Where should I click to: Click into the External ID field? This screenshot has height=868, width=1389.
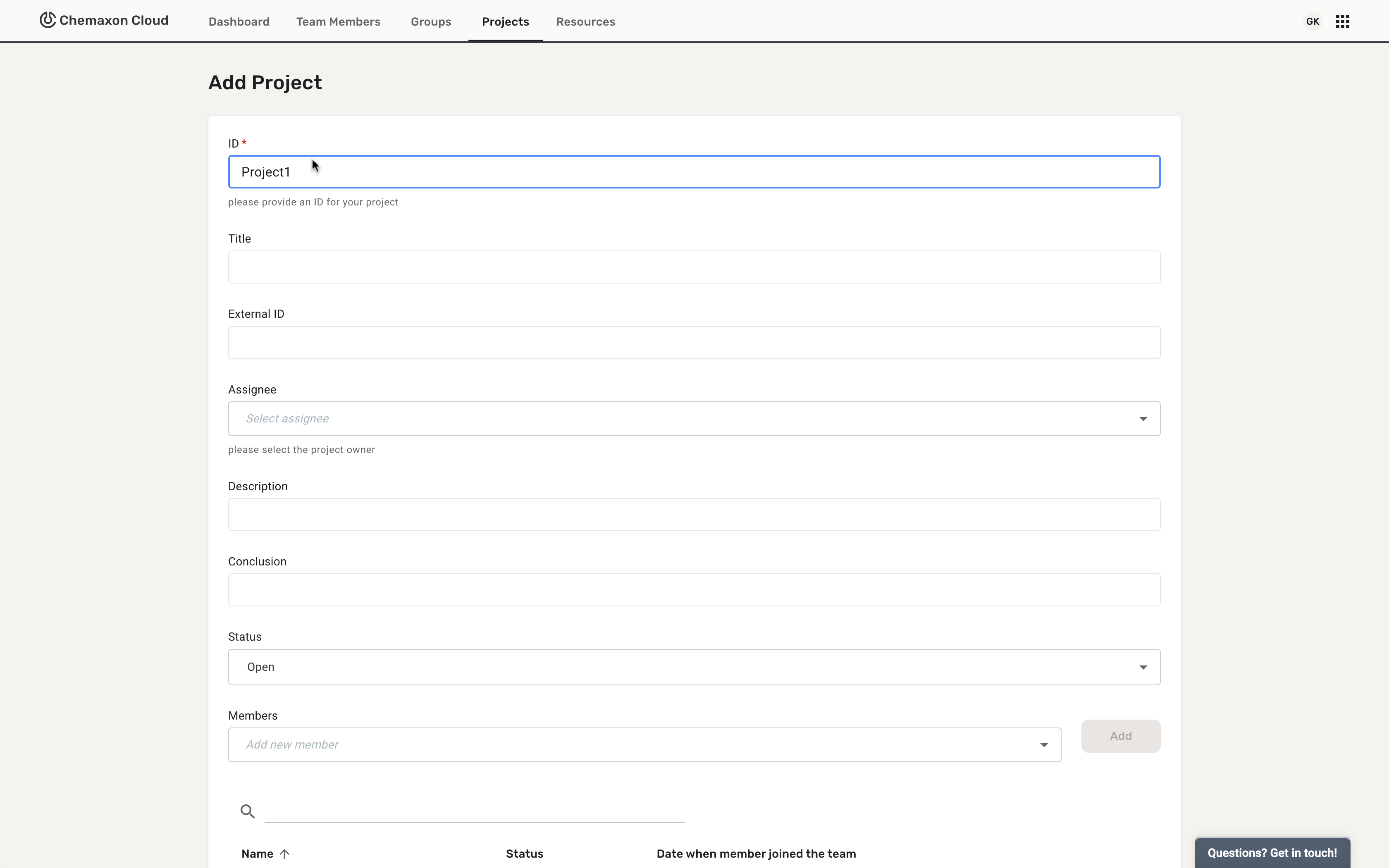[x=694, y=343]
